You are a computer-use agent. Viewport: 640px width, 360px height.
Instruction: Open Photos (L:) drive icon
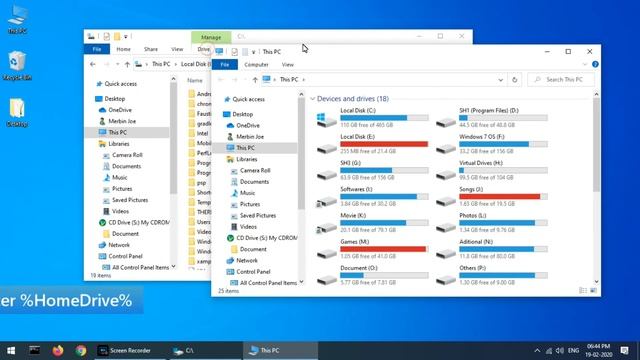pos(446,227)
